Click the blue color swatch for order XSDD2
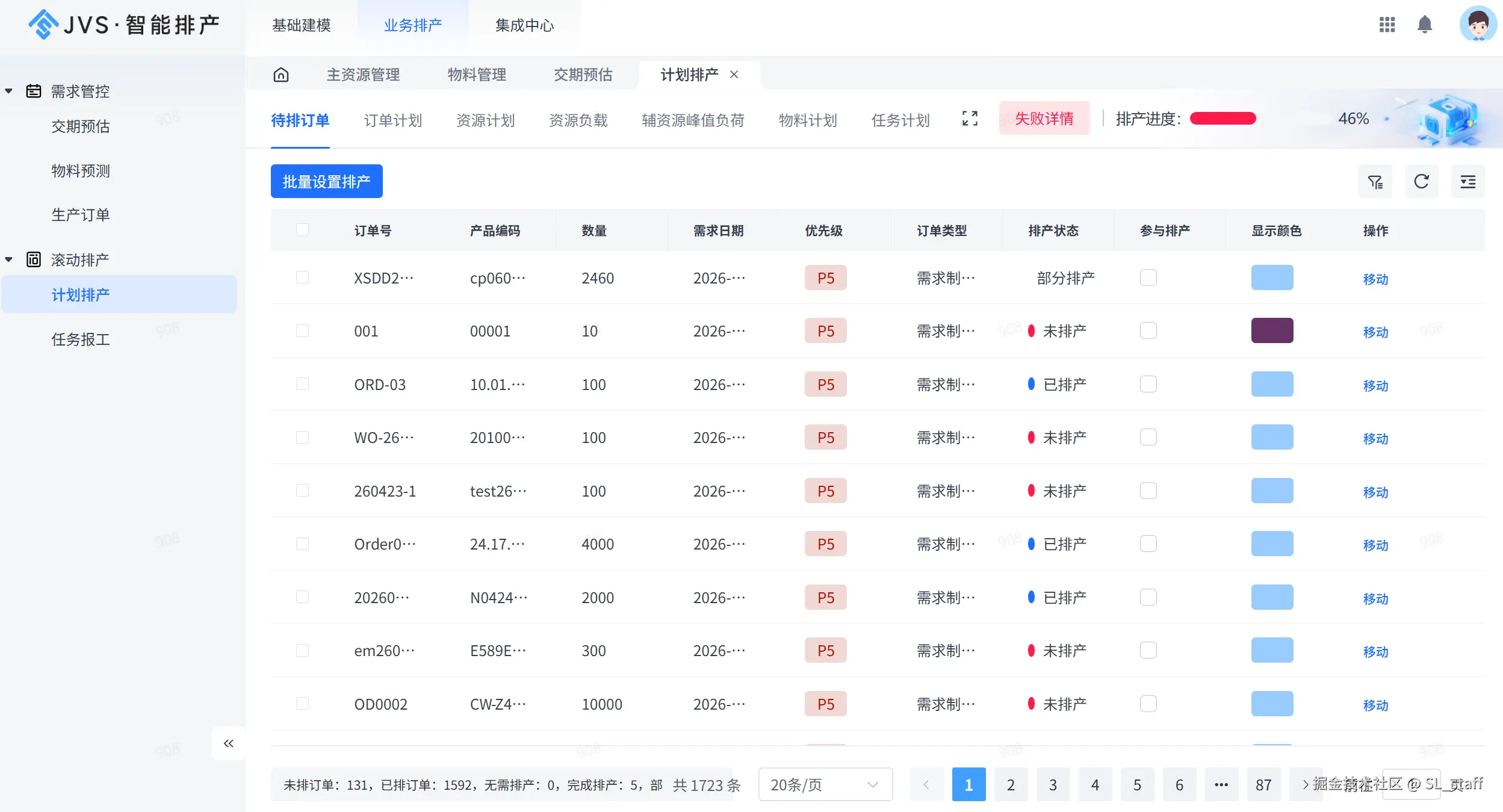 (x=1272, y=277)
